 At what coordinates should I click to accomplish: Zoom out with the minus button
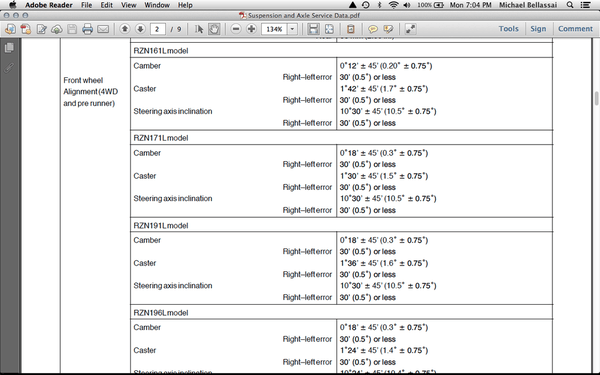236,29
